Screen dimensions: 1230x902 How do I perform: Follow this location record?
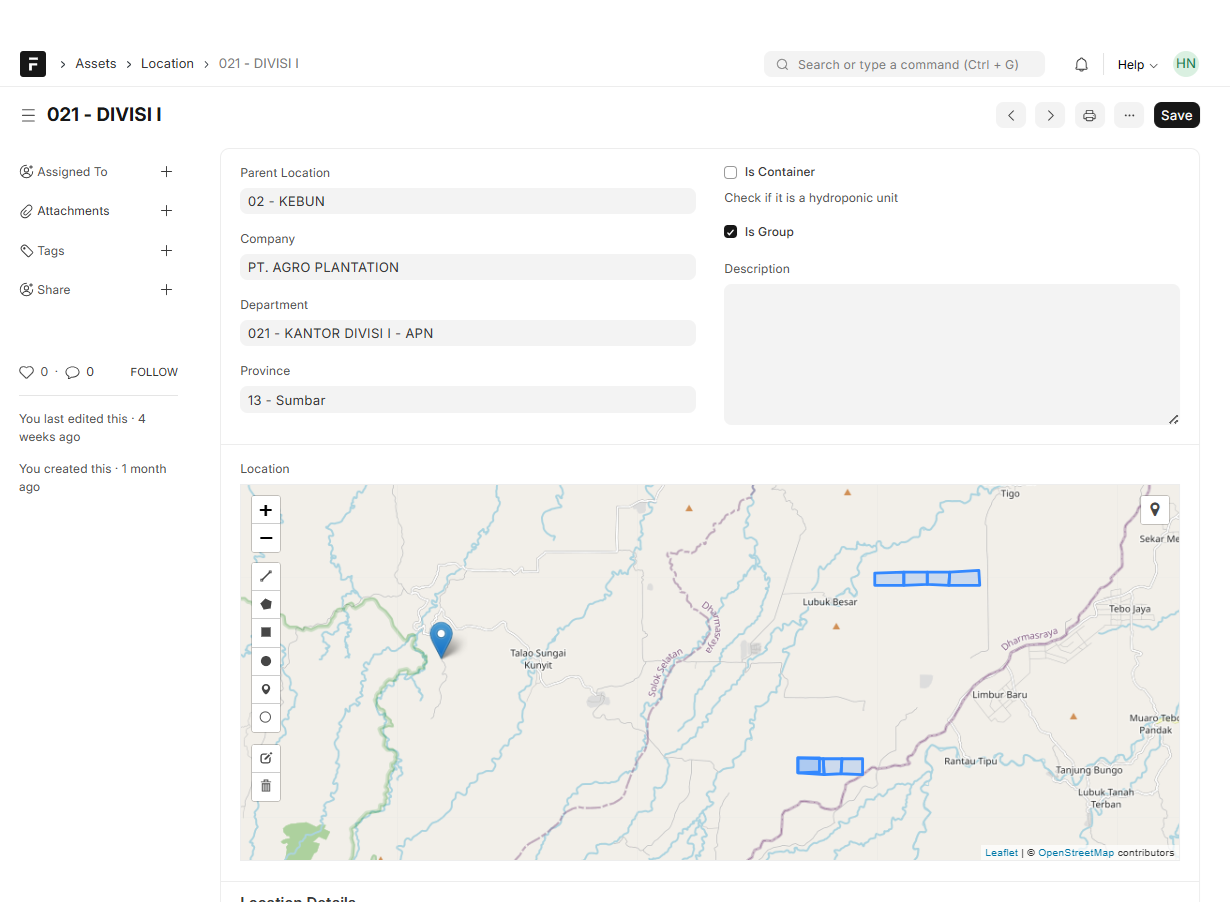tap(153, 371)
